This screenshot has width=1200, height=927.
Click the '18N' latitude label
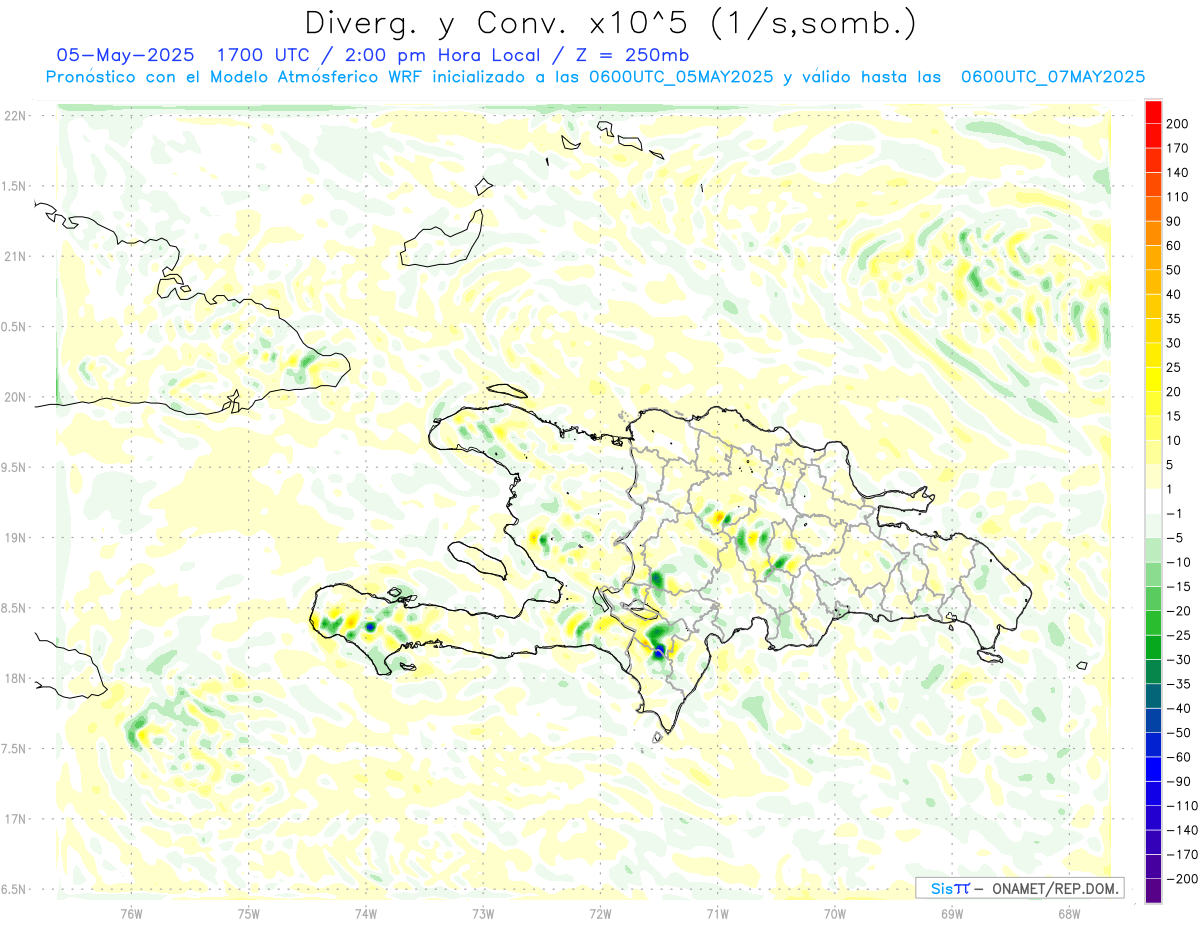click(x=14, y=678)
